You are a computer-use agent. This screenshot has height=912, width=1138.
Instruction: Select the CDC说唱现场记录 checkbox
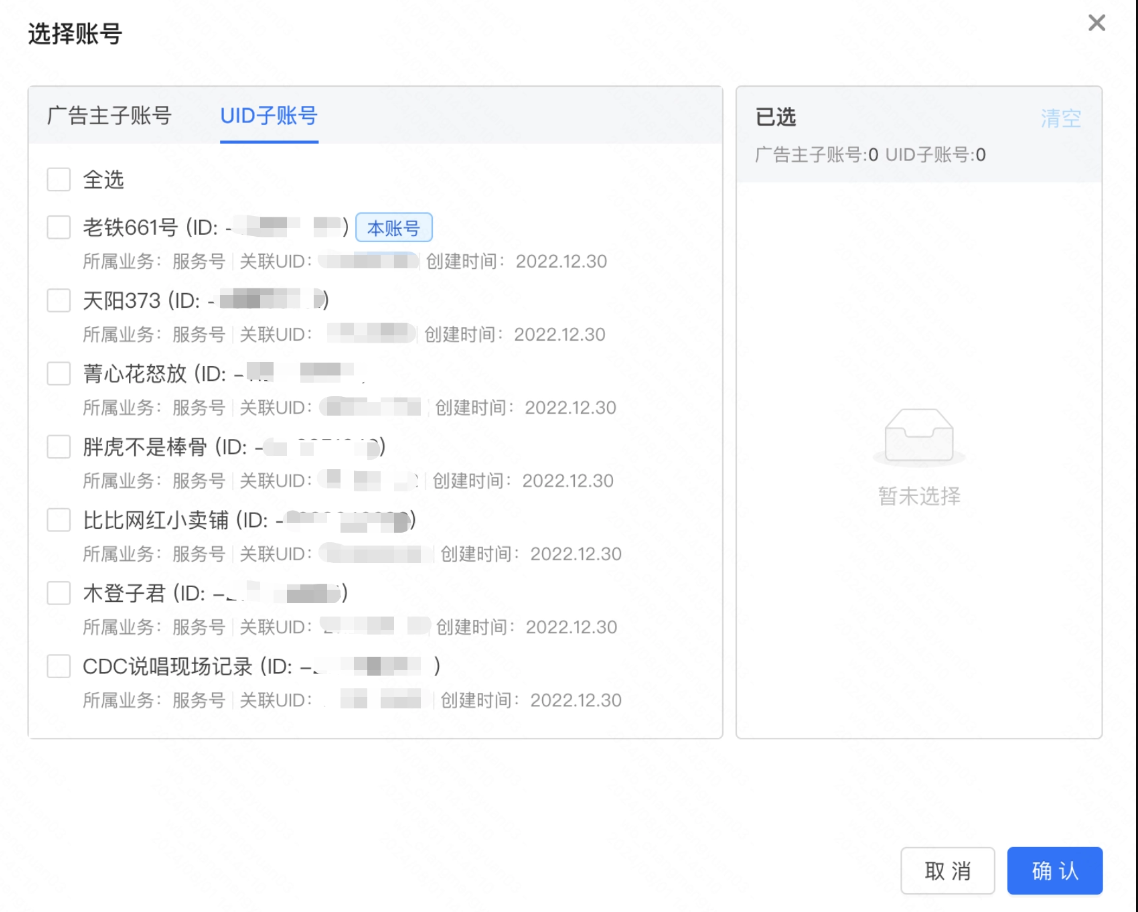[58, 665]
